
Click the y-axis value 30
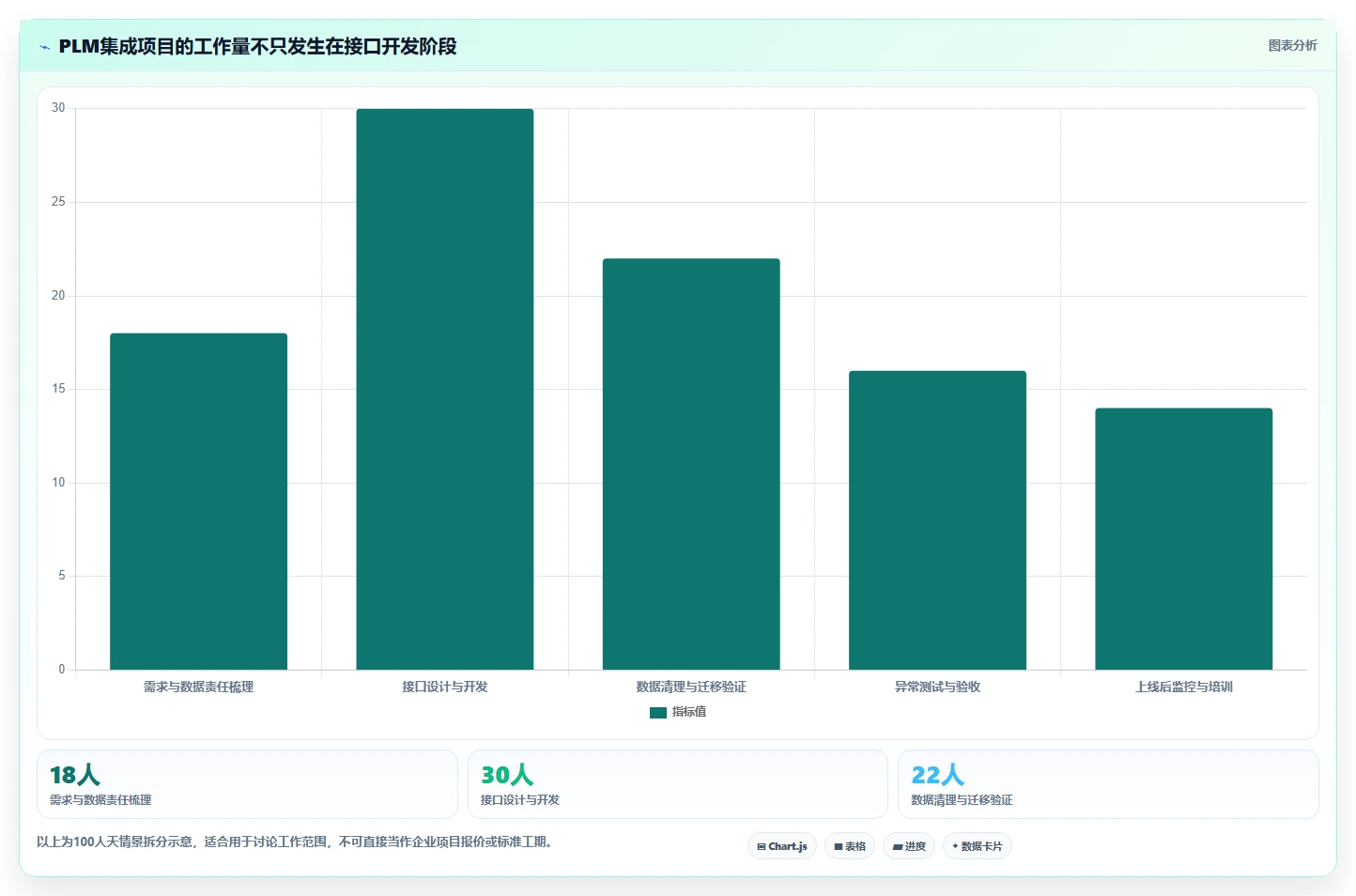tap(58, 108)
